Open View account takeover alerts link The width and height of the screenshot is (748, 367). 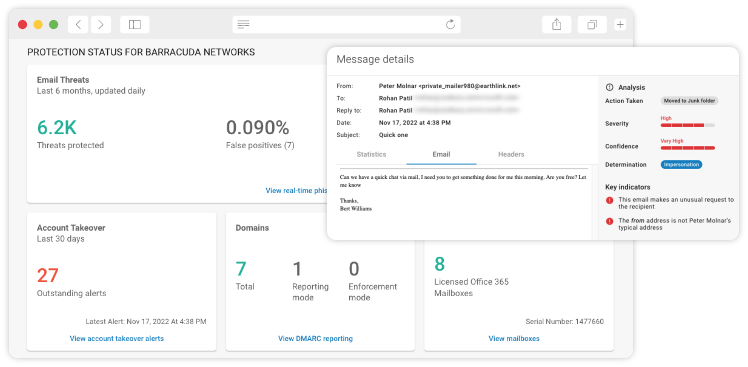[x=117, y=338]
